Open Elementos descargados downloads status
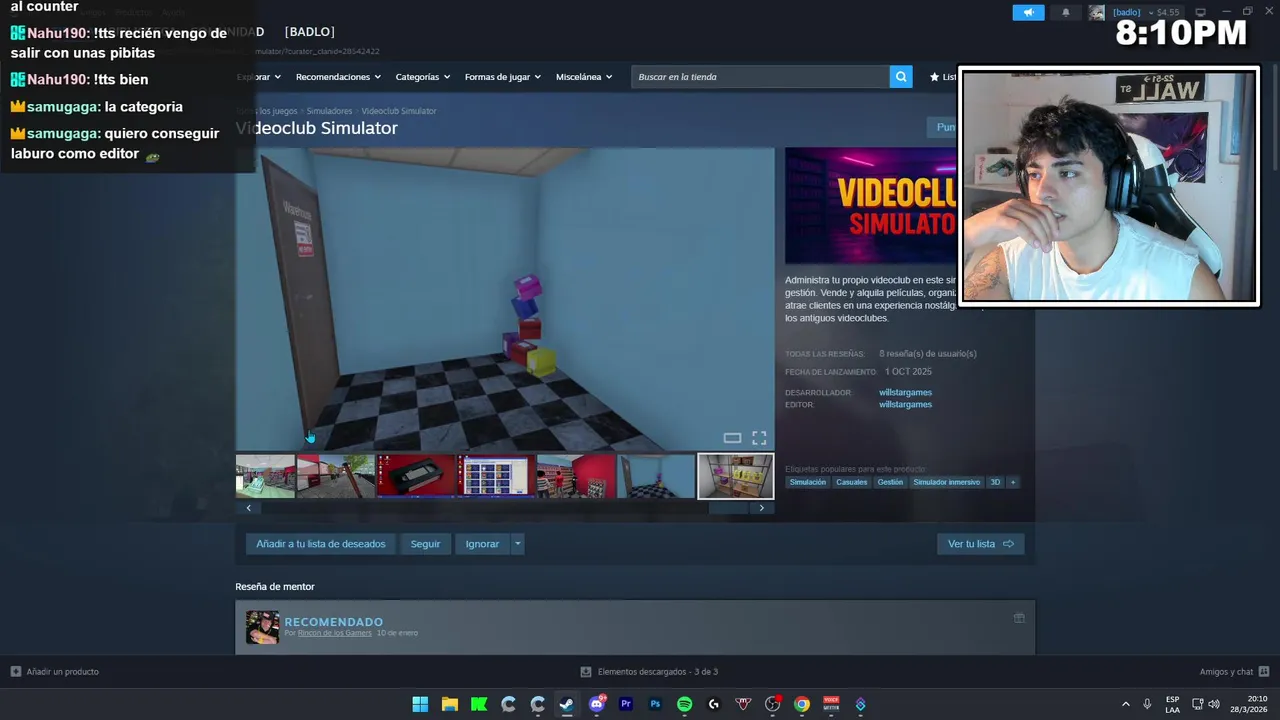Image resolution: width=1280 pixels, height=720 pixels. 650,672
